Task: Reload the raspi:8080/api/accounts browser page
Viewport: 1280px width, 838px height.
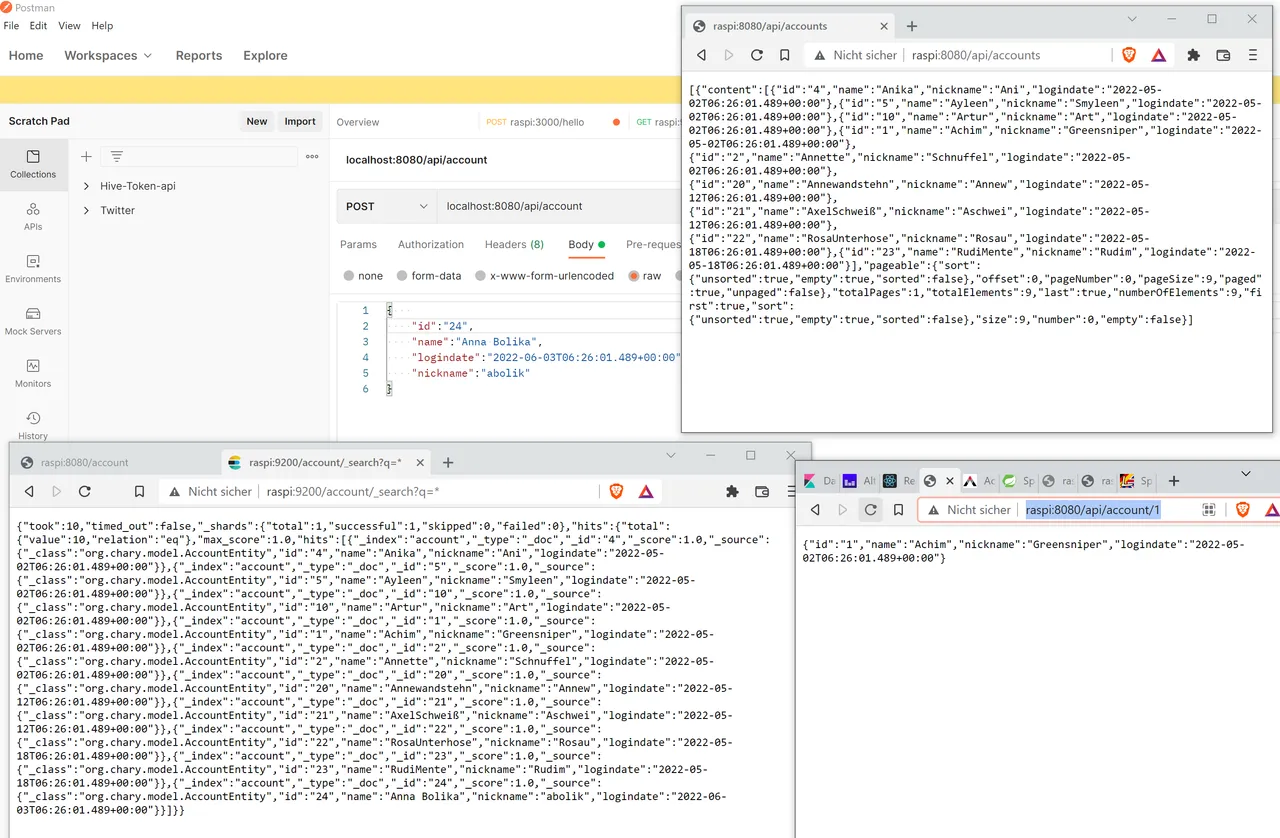Action: click(x=757, y=55)
